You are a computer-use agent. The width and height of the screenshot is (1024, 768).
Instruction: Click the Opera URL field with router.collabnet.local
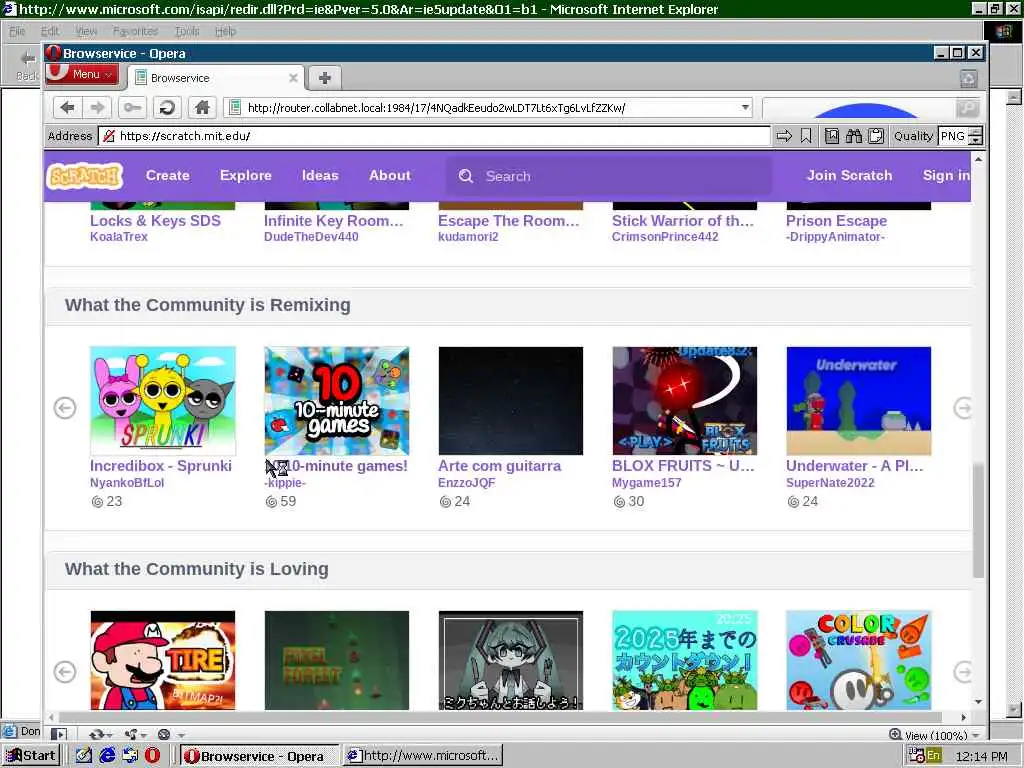pyautogui.click(x=488, y=108)
